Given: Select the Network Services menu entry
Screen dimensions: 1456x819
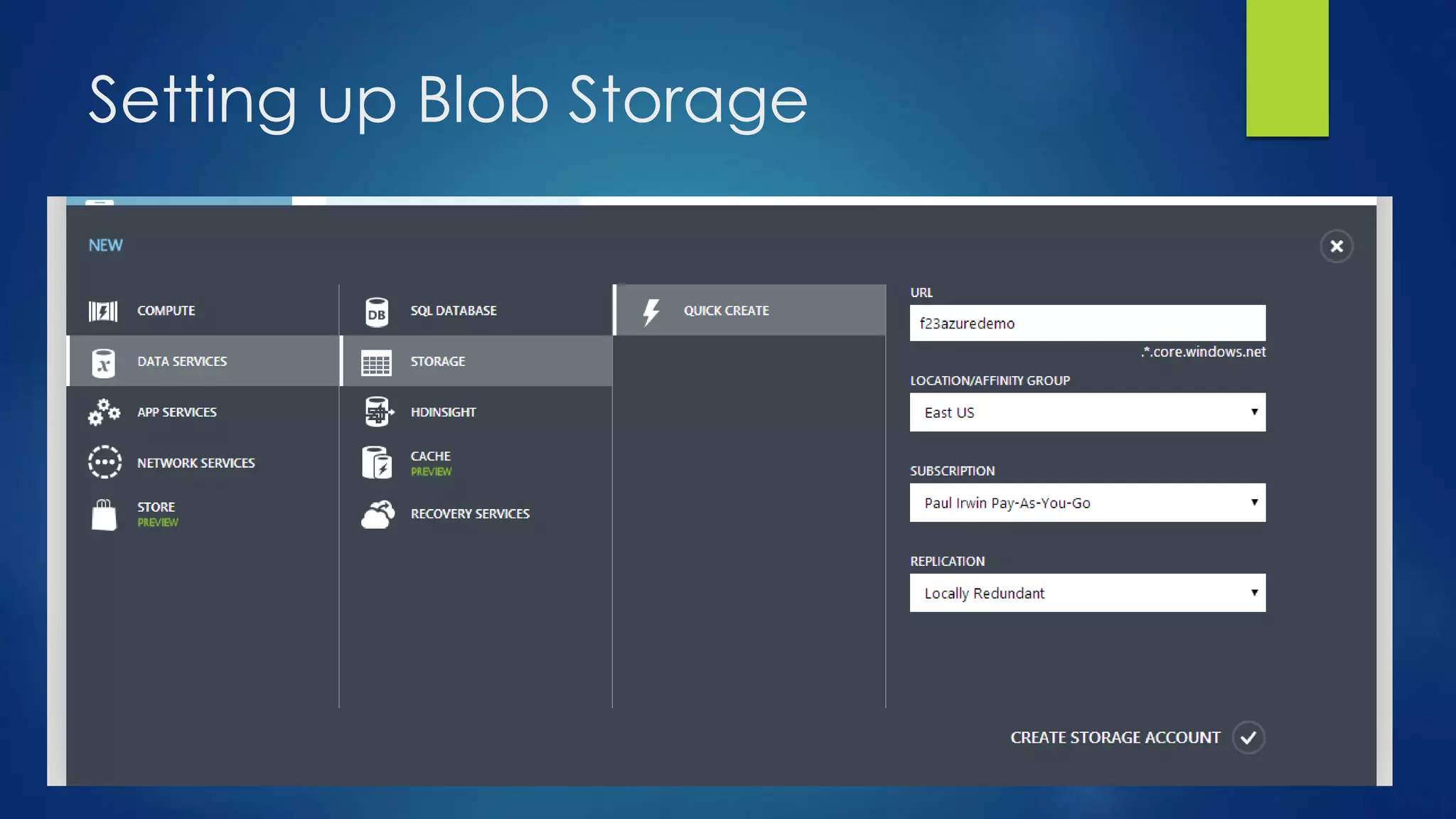Looking at the screenshot, I should tap(196, 463).
